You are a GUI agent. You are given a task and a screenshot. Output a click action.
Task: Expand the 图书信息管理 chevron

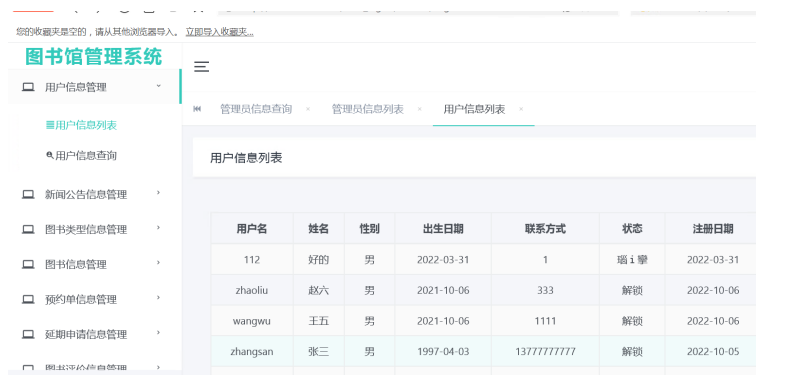(158, 263)
